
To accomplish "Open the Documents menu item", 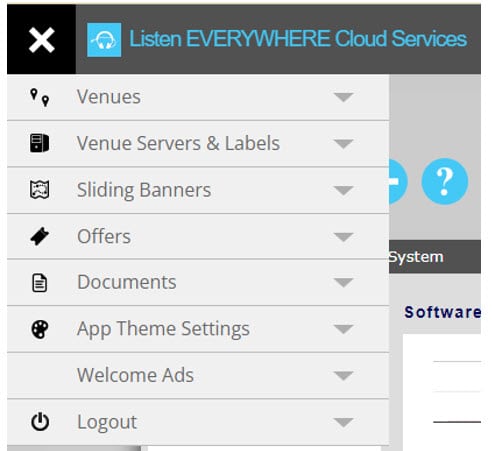I will [198, 282].
